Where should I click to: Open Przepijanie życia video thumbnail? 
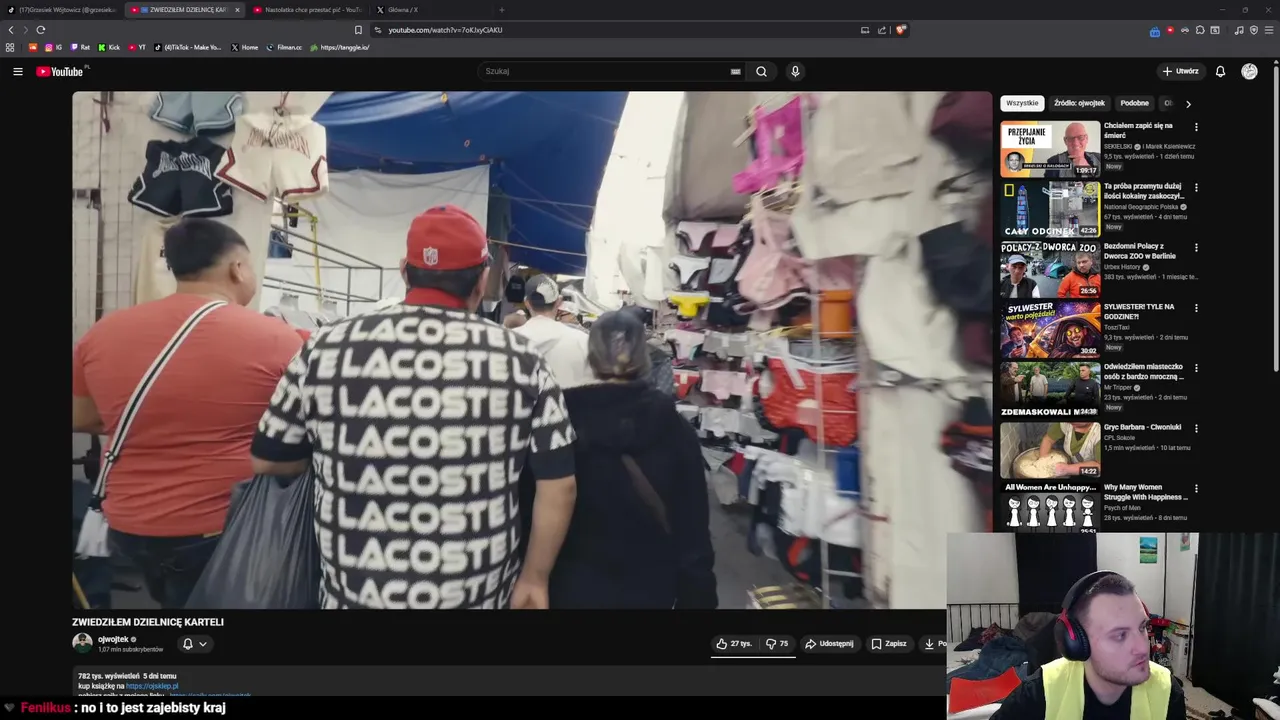(1050, 149)
